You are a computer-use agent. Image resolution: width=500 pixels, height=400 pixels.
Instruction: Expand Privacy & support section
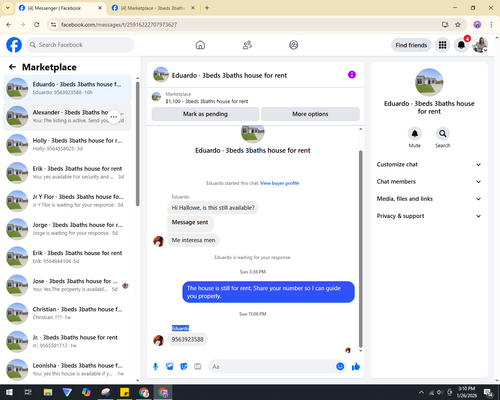(x=429, y=216)
